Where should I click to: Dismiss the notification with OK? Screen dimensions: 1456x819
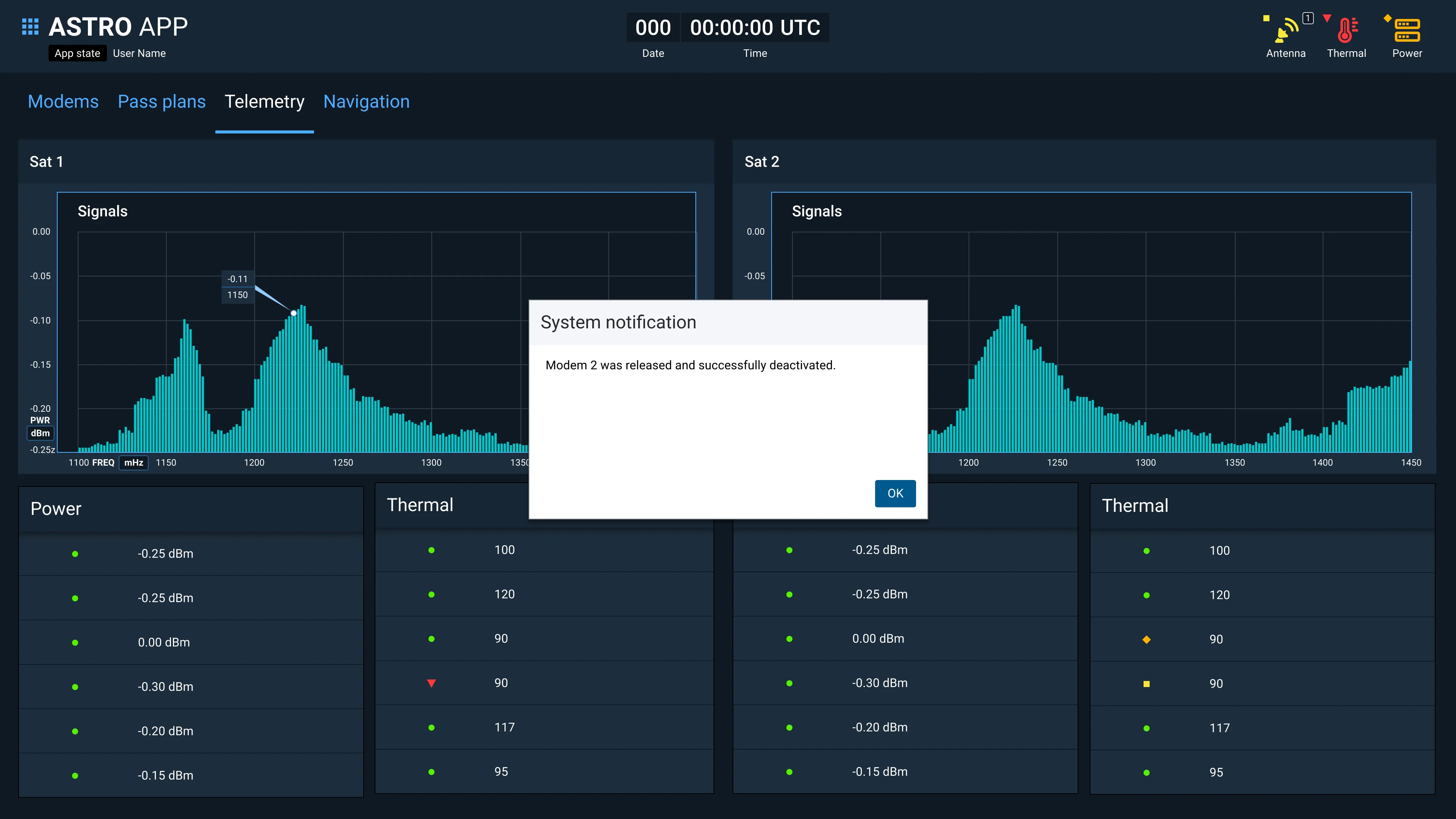tap(895, 493)
